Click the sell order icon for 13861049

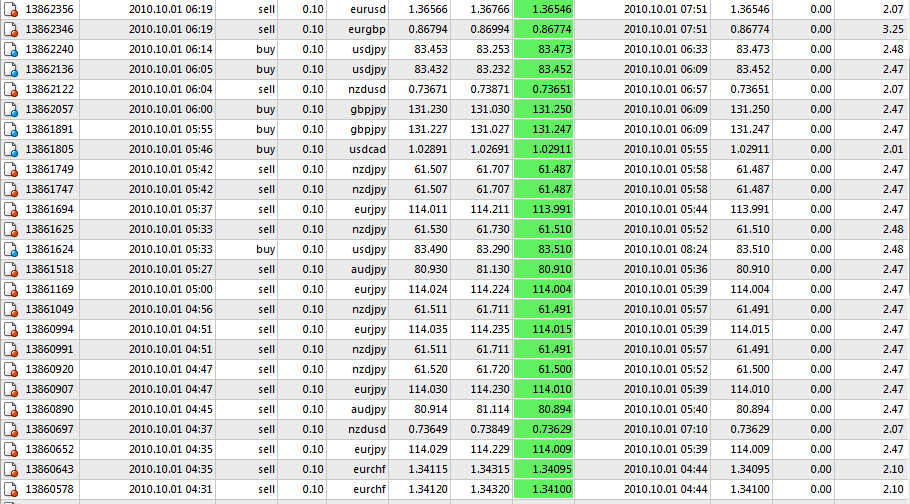point(10,309)
